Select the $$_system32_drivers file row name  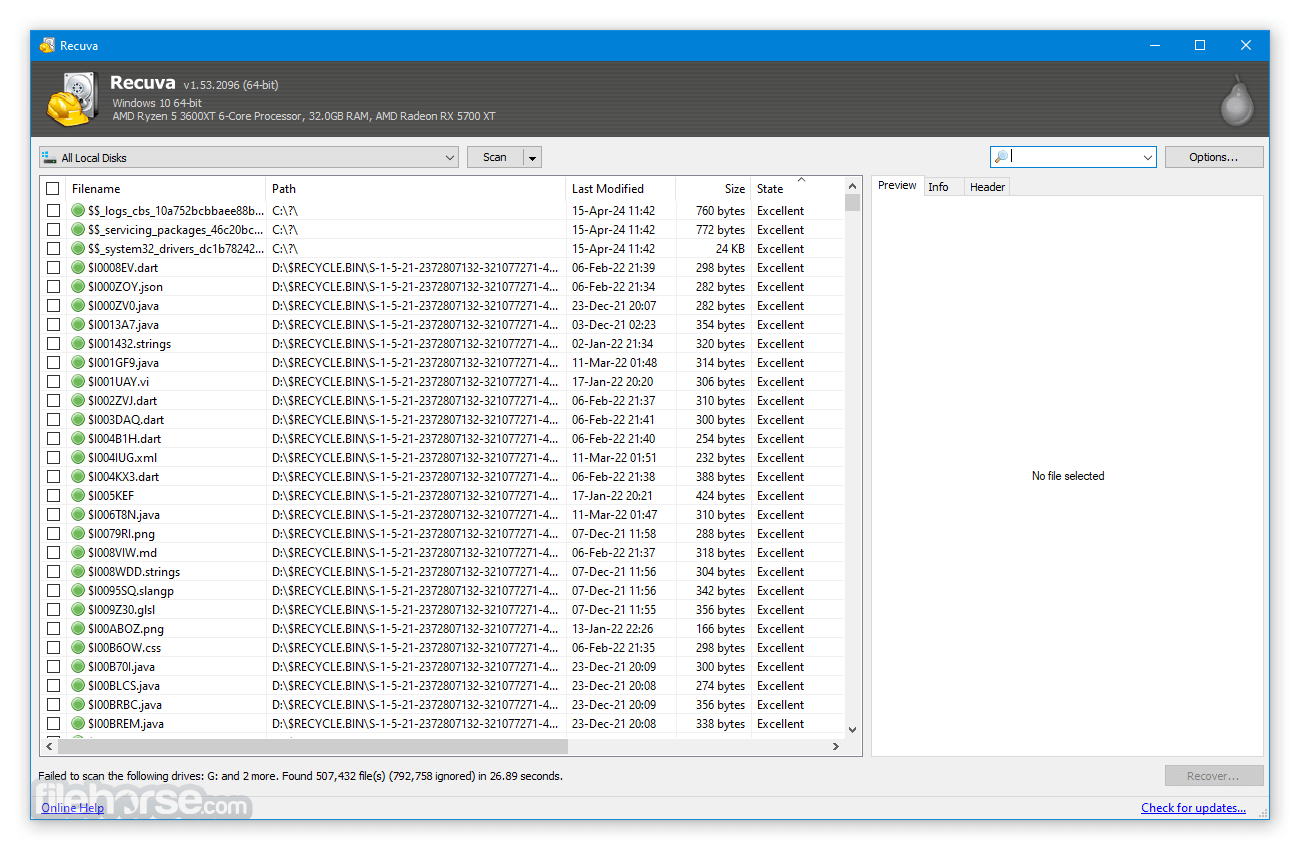[x=175, y=249]
